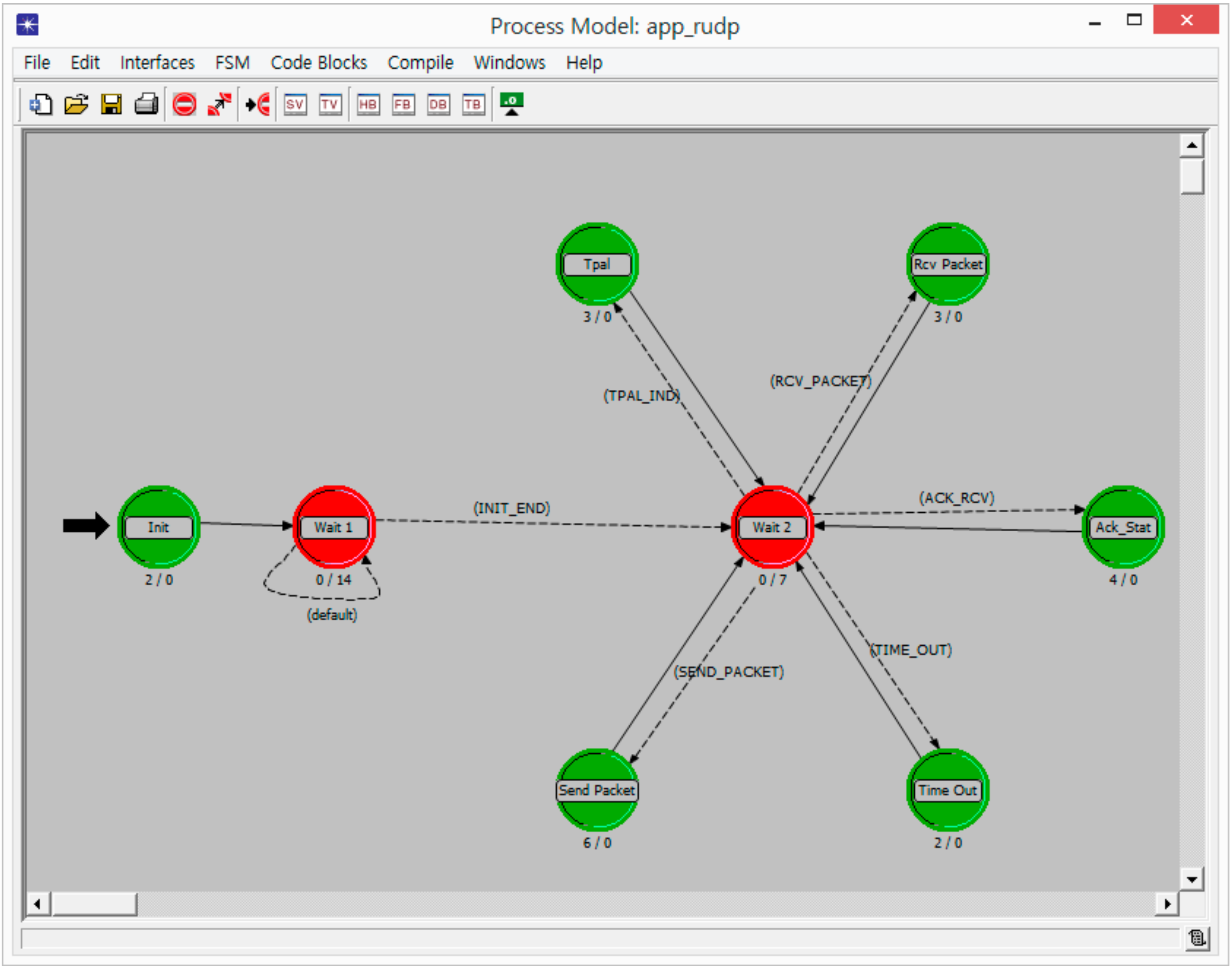
Task: Select the Wait 2 state node
Action: point(772,528)
